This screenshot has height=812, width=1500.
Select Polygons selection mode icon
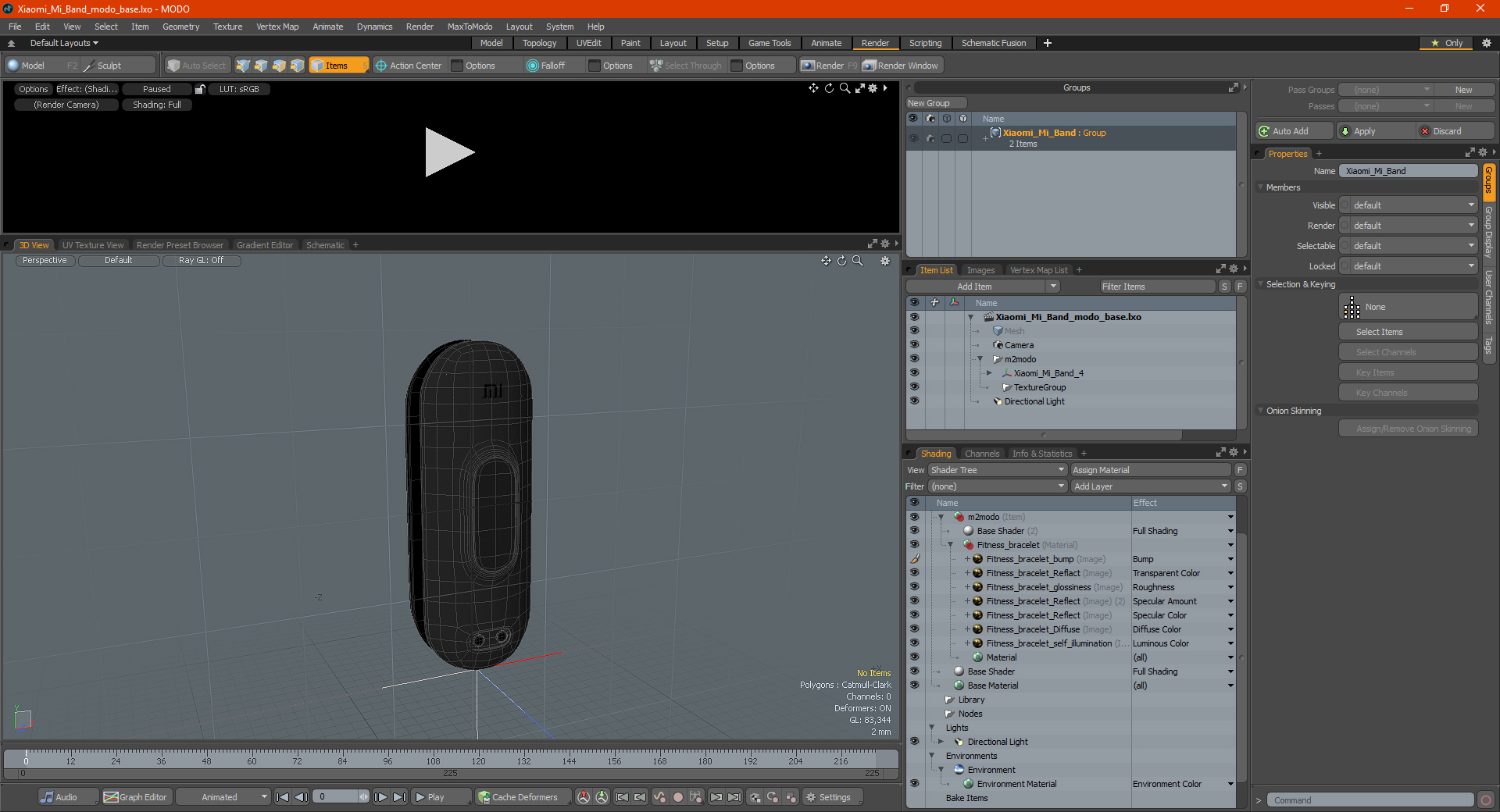tap(279, 66)
